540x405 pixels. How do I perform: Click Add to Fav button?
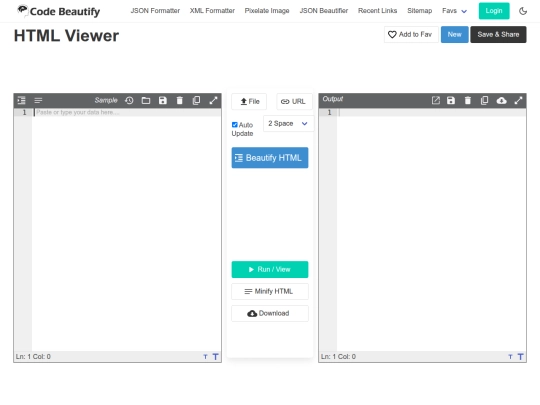pyautogui.click(x=411, y=34)
